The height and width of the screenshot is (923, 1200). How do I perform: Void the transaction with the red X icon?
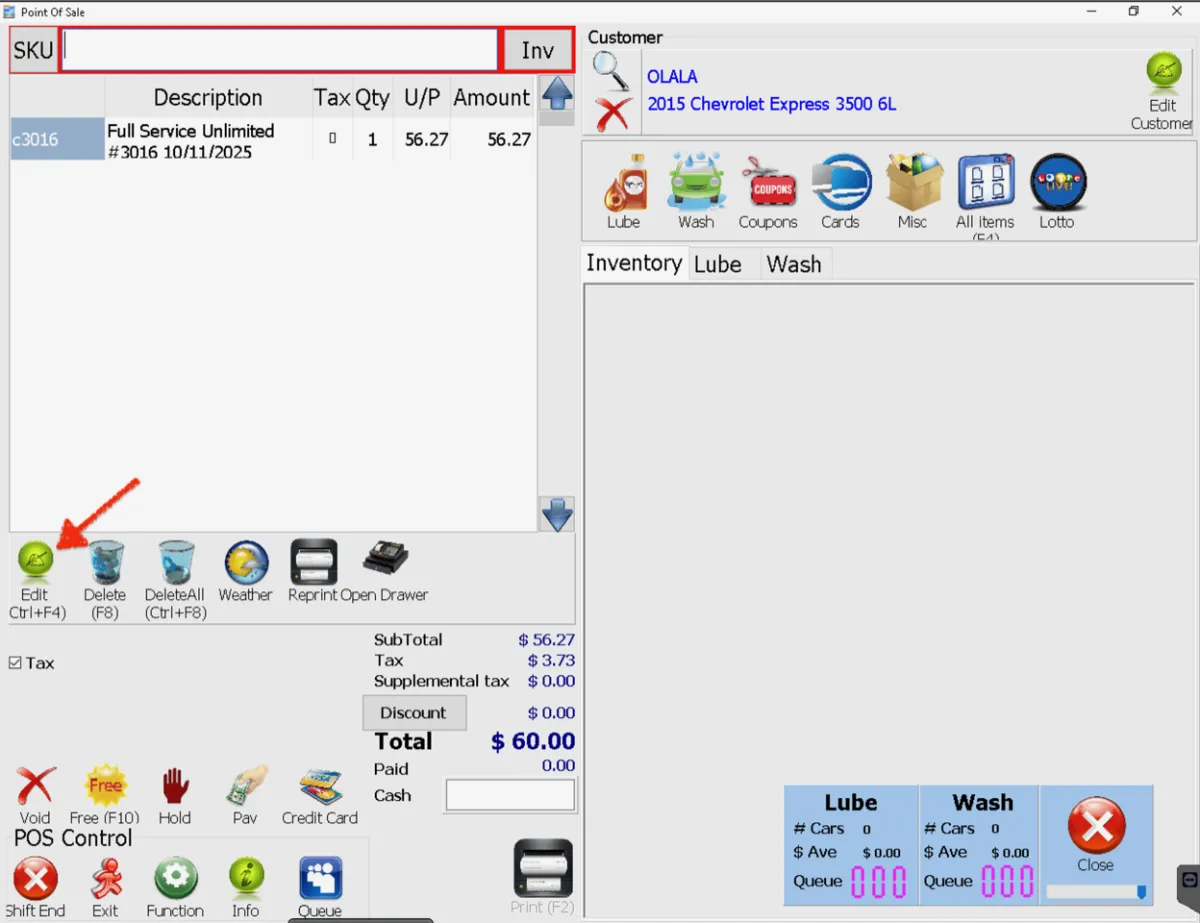36,787
